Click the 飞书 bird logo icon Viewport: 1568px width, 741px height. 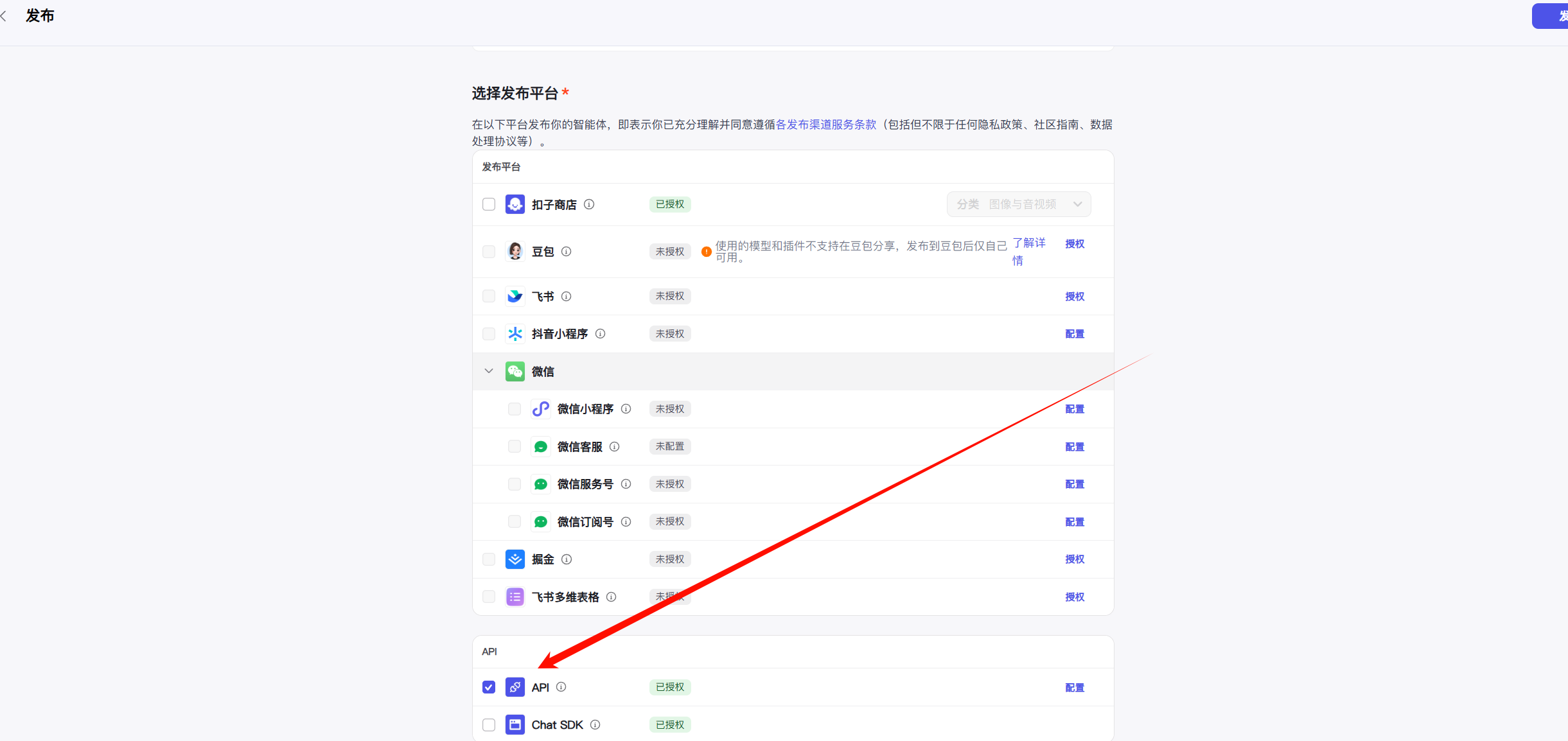pyautogui.click(x=515, y=296)
